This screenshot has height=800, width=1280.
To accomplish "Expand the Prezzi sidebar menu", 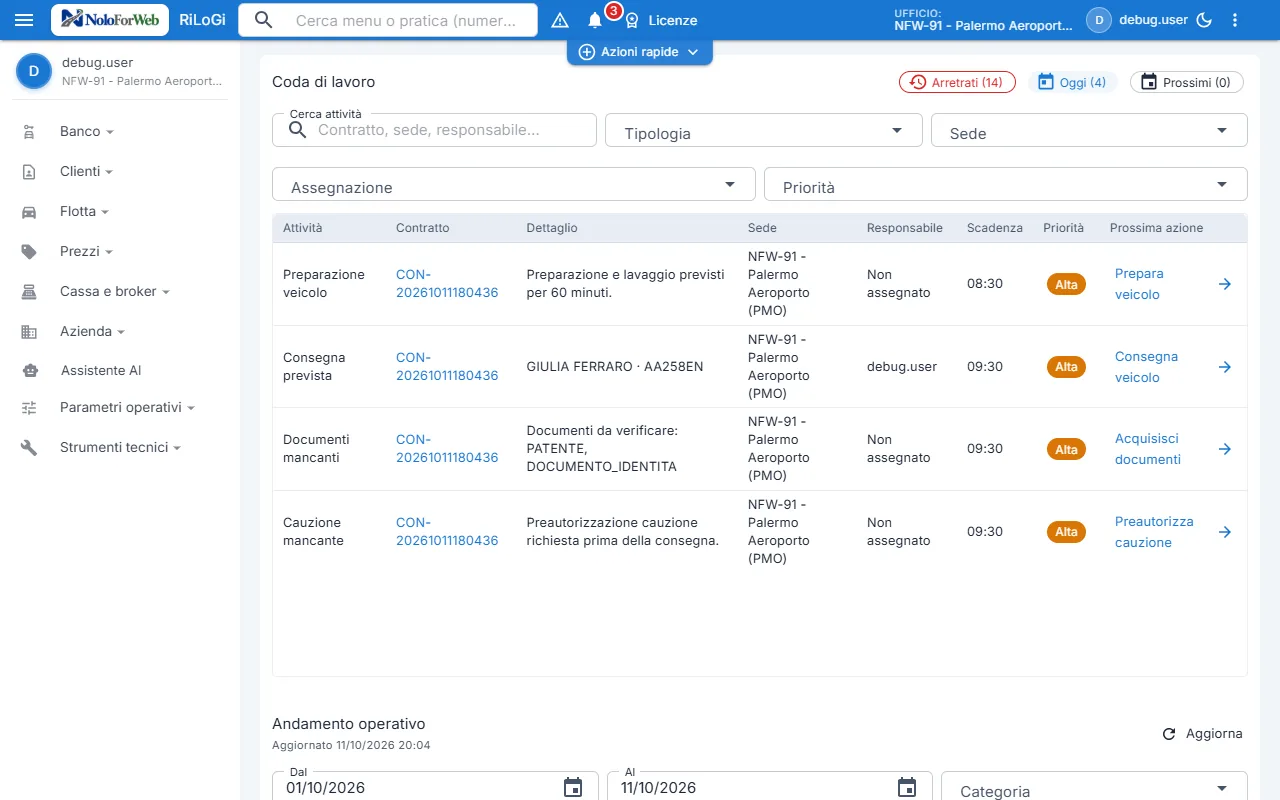I will (87, 251).
